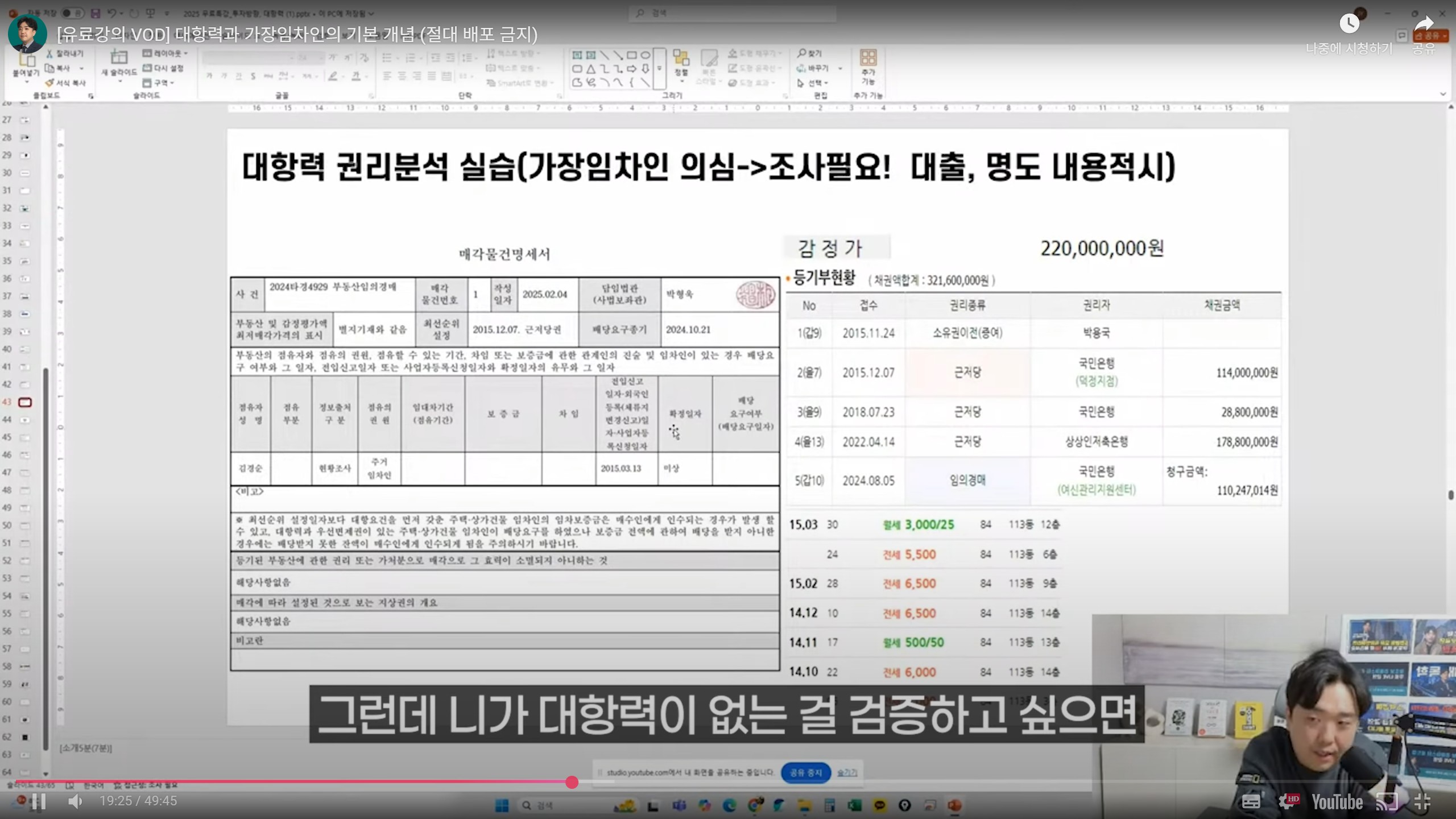Collapse the ribbon with the chevron

point(1442,94)
